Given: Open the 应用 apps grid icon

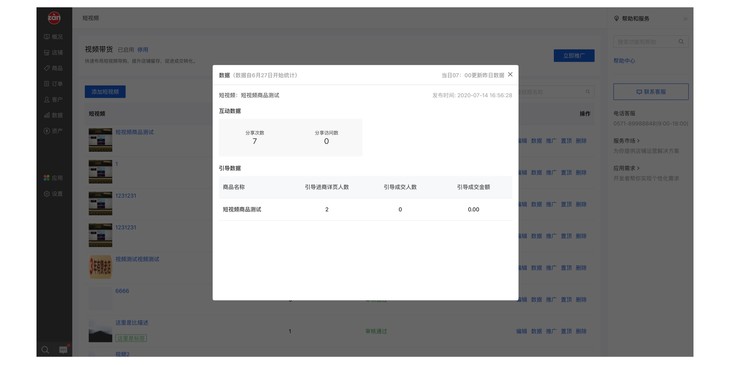Looking at the screenshot, I should click(47, 178).
